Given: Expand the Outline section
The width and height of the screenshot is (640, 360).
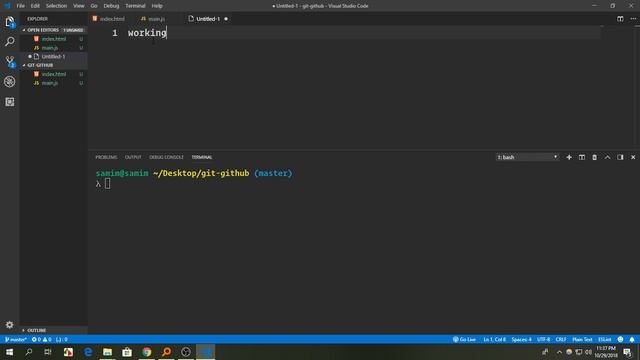Looking at the screenshot, I should (x=53, y=330).
